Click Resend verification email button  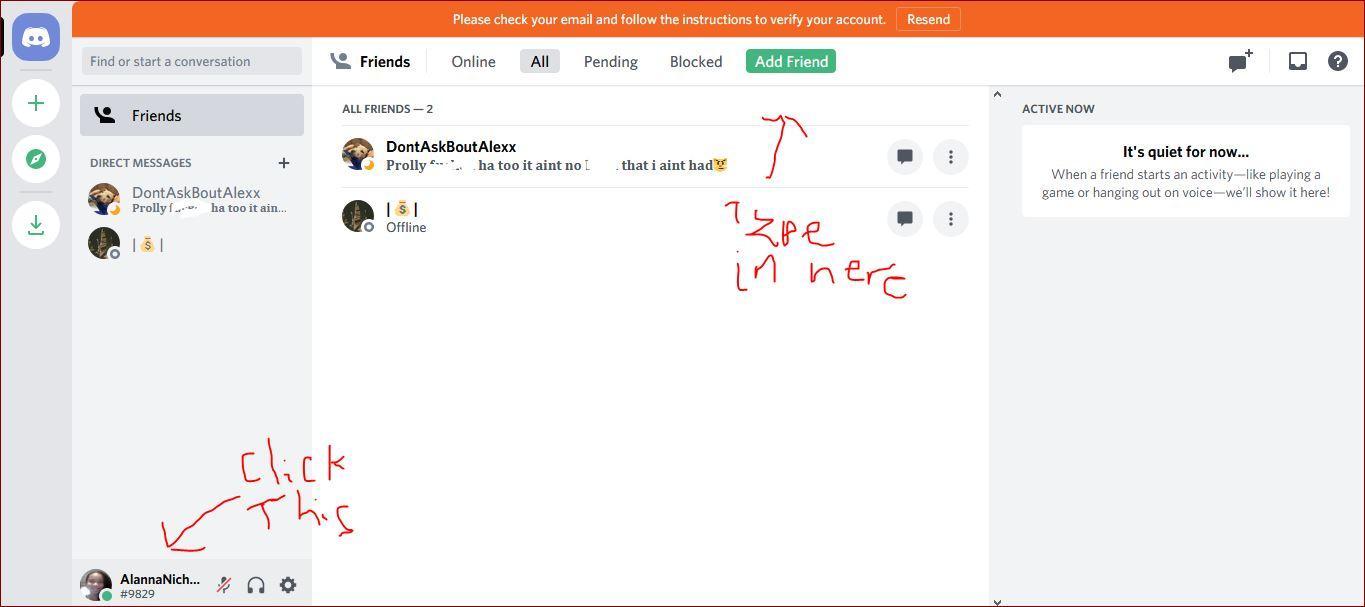pos(928,19)
